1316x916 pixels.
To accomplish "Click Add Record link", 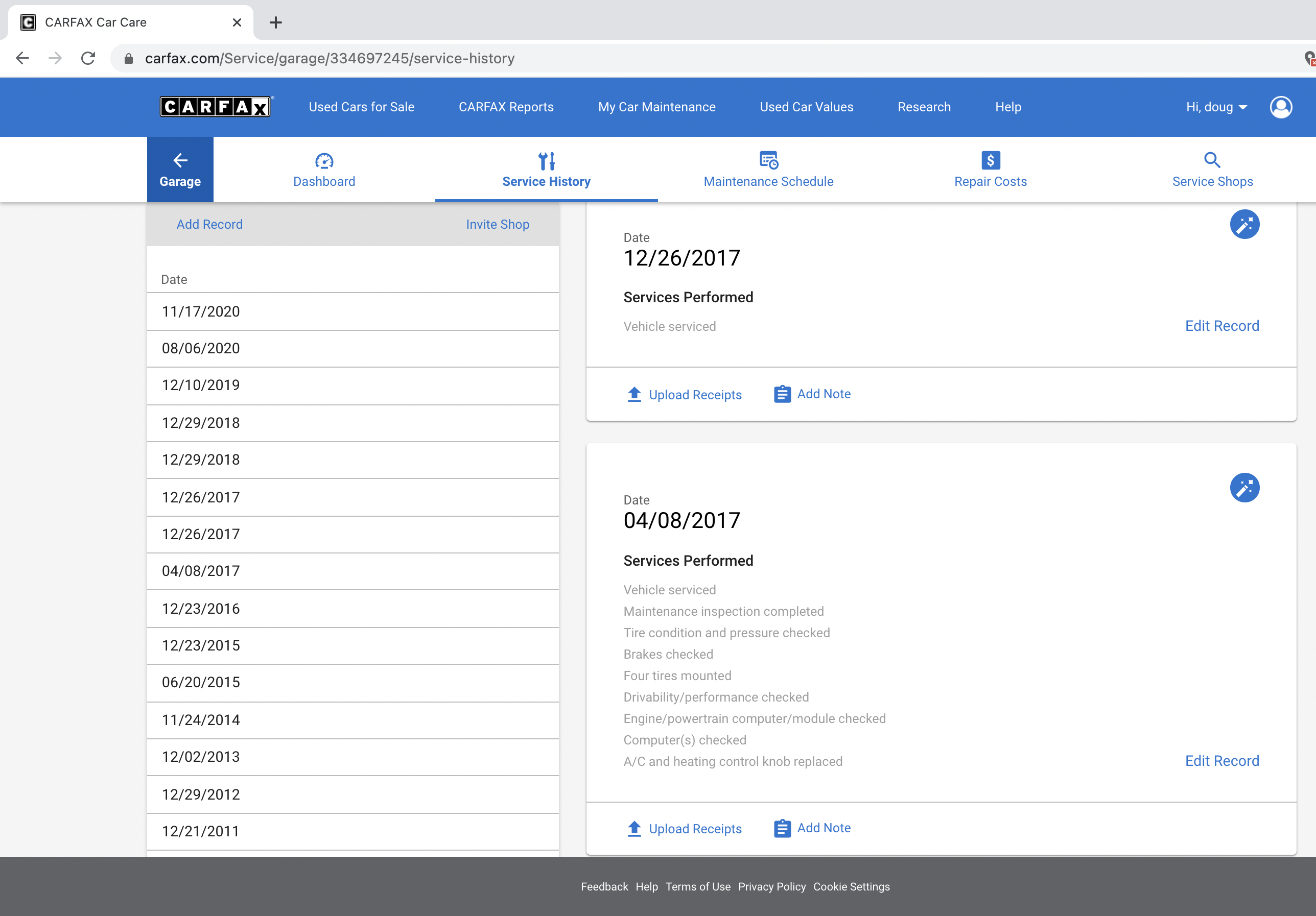I will pyautogui.click(x=209, y=225).
